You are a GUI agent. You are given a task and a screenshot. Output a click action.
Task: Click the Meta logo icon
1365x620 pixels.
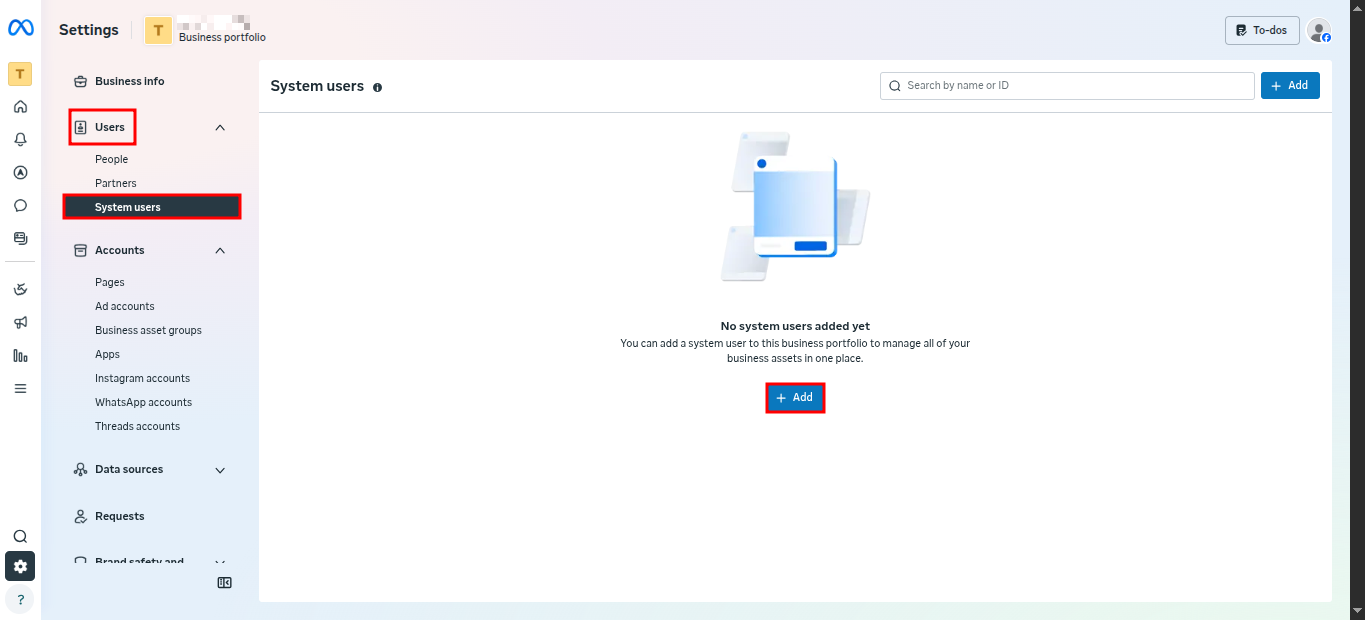pyautogui.click(x=20, y=29)
